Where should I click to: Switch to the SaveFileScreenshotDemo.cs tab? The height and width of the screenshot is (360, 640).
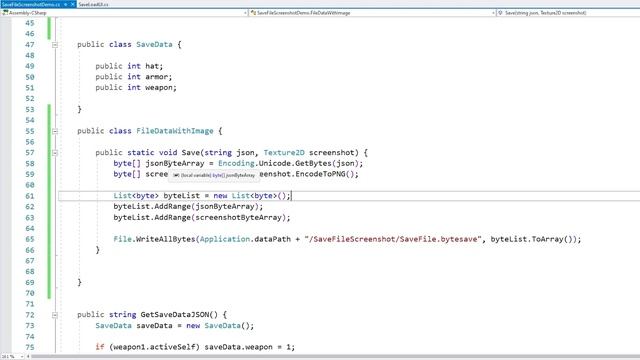tap(31, 4)
